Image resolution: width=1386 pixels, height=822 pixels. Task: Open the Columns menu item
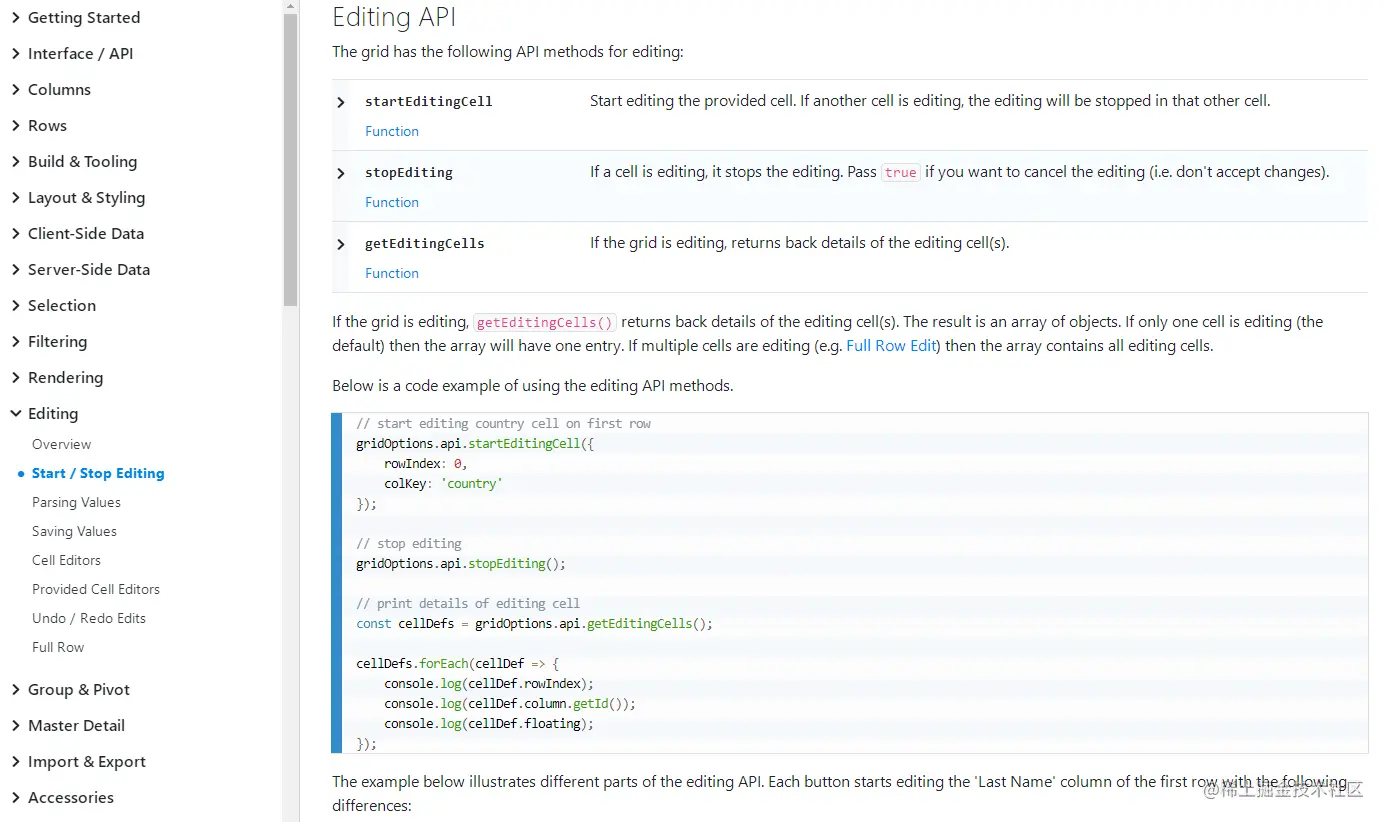coord(59,90)
